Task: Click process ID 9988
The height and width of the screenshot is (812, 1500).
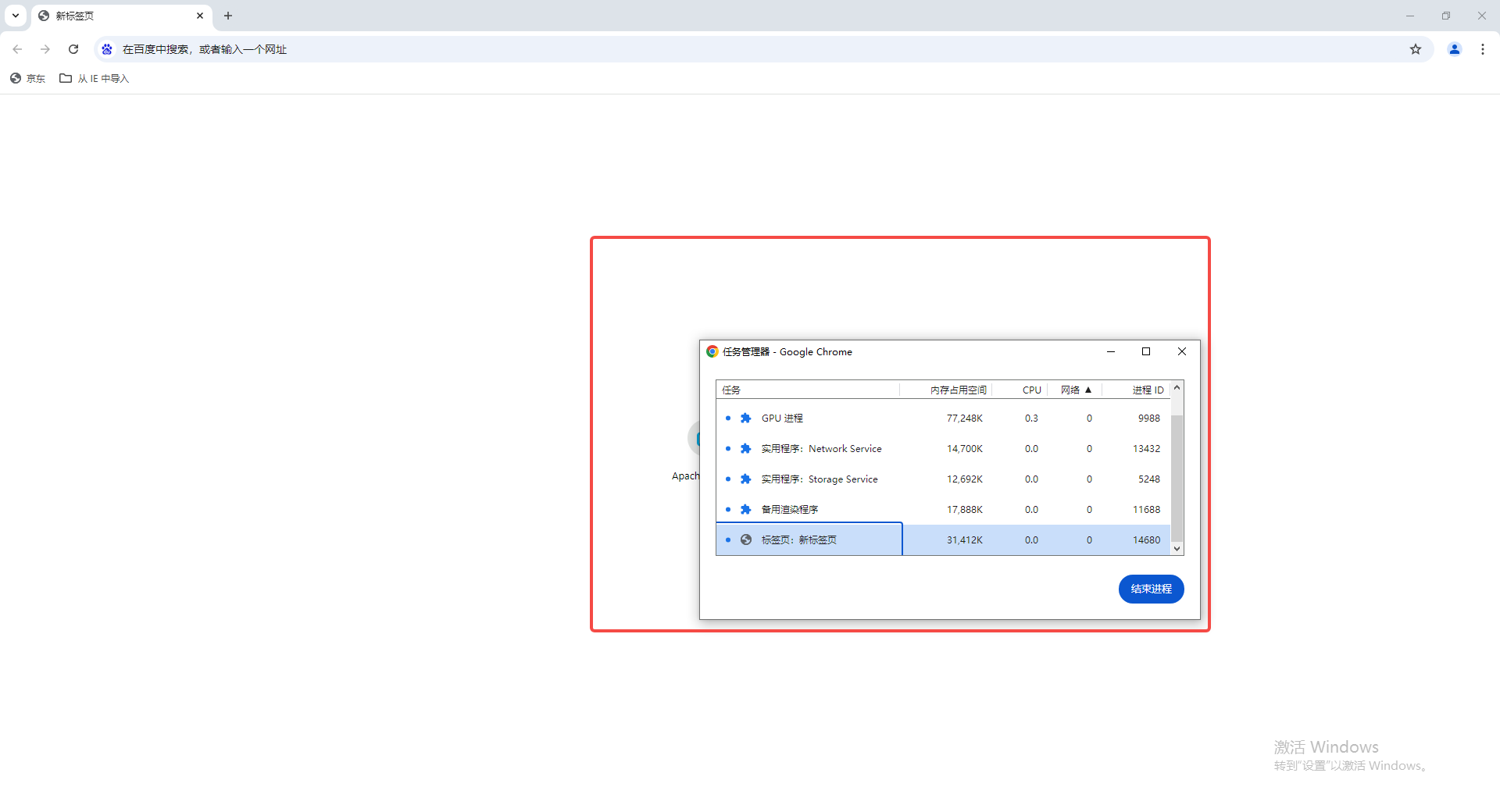Action: [1149, 418]
